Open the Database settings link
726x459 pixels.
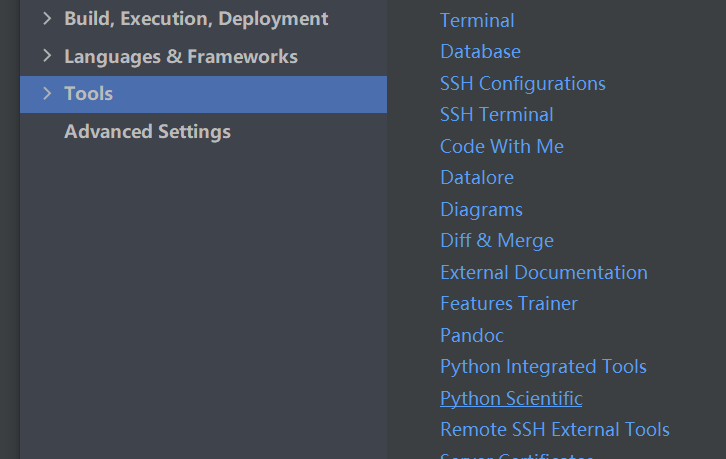click(480, 51)
